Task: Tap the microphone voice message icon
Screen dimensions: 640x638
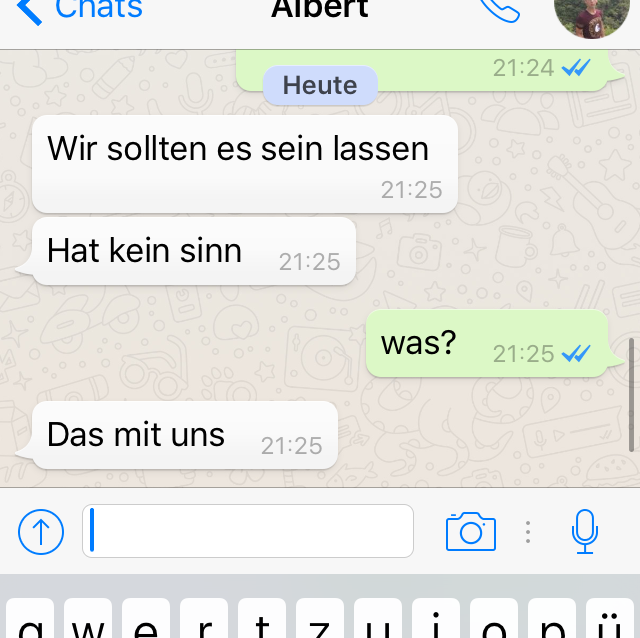Action: pyautogui.click(x=584, y=532)
